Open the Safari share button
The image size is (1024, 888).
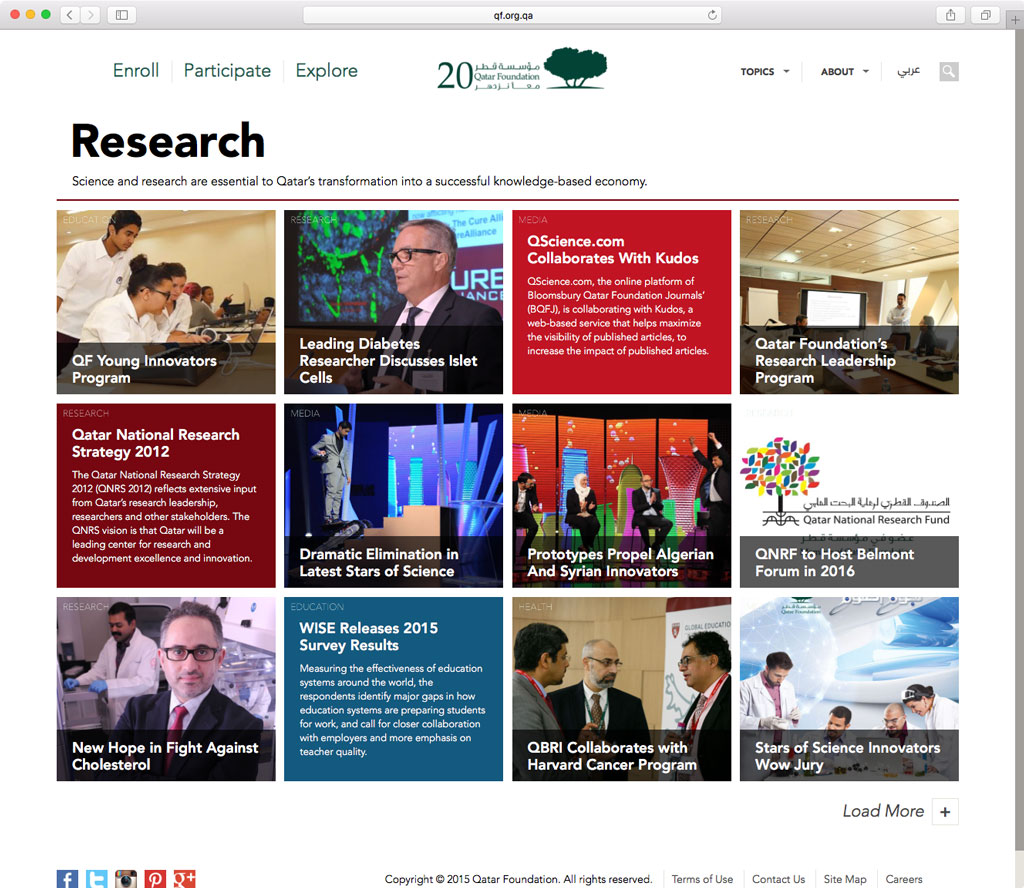[x=950, y=14]
